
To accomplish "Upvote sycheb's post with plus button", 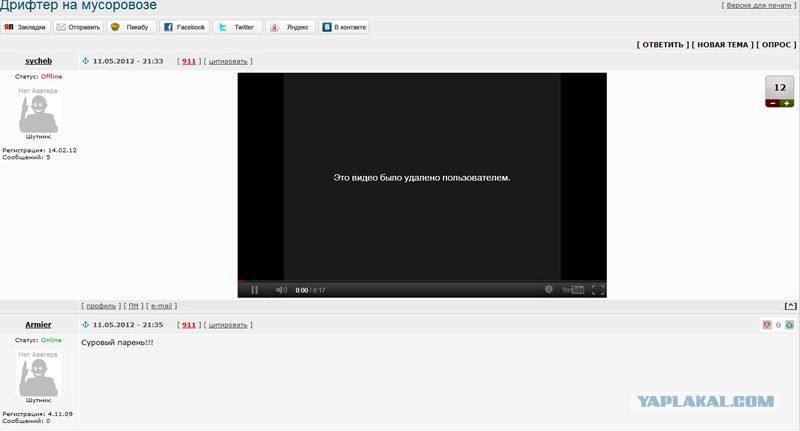I will point(788,103).
